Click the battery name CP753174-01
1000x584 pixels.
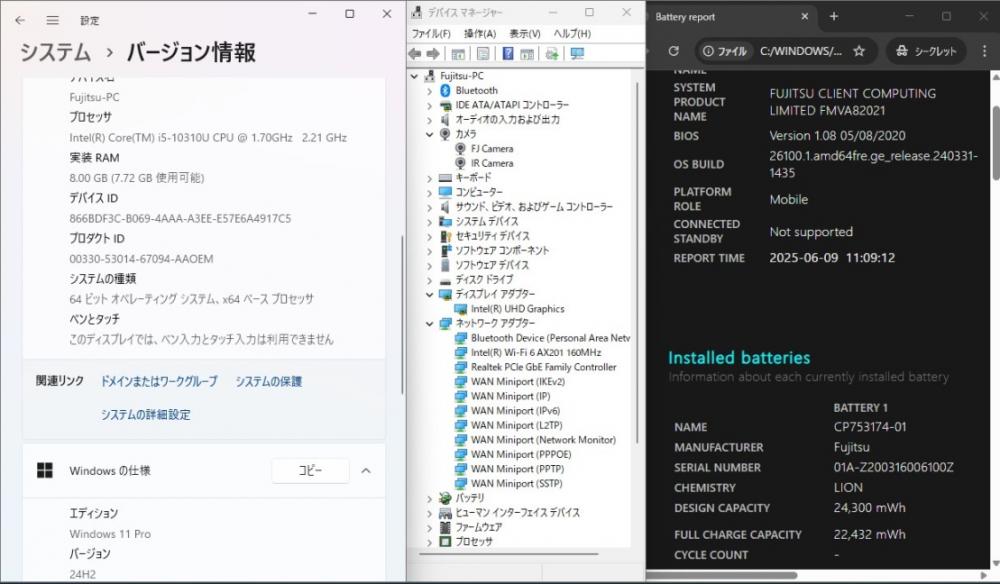point(870,427)
